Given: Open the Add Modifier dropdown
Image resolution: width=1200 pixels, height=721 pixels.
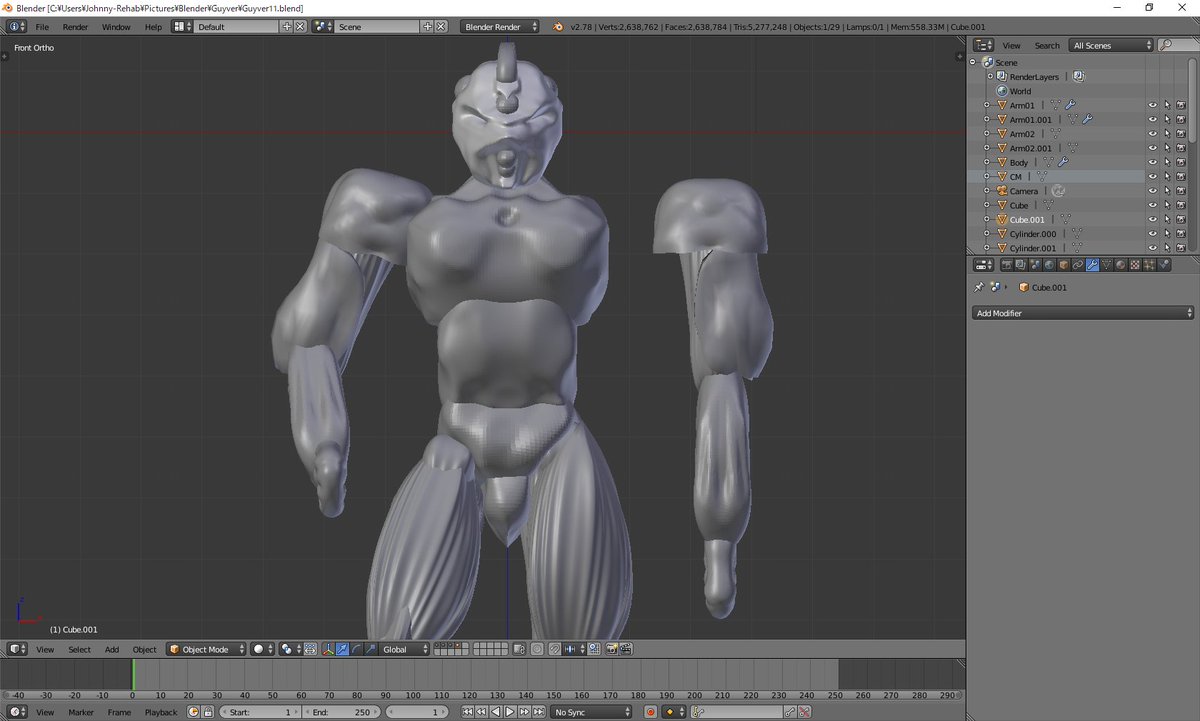Looking at the screenshot, I should 1083,313.
